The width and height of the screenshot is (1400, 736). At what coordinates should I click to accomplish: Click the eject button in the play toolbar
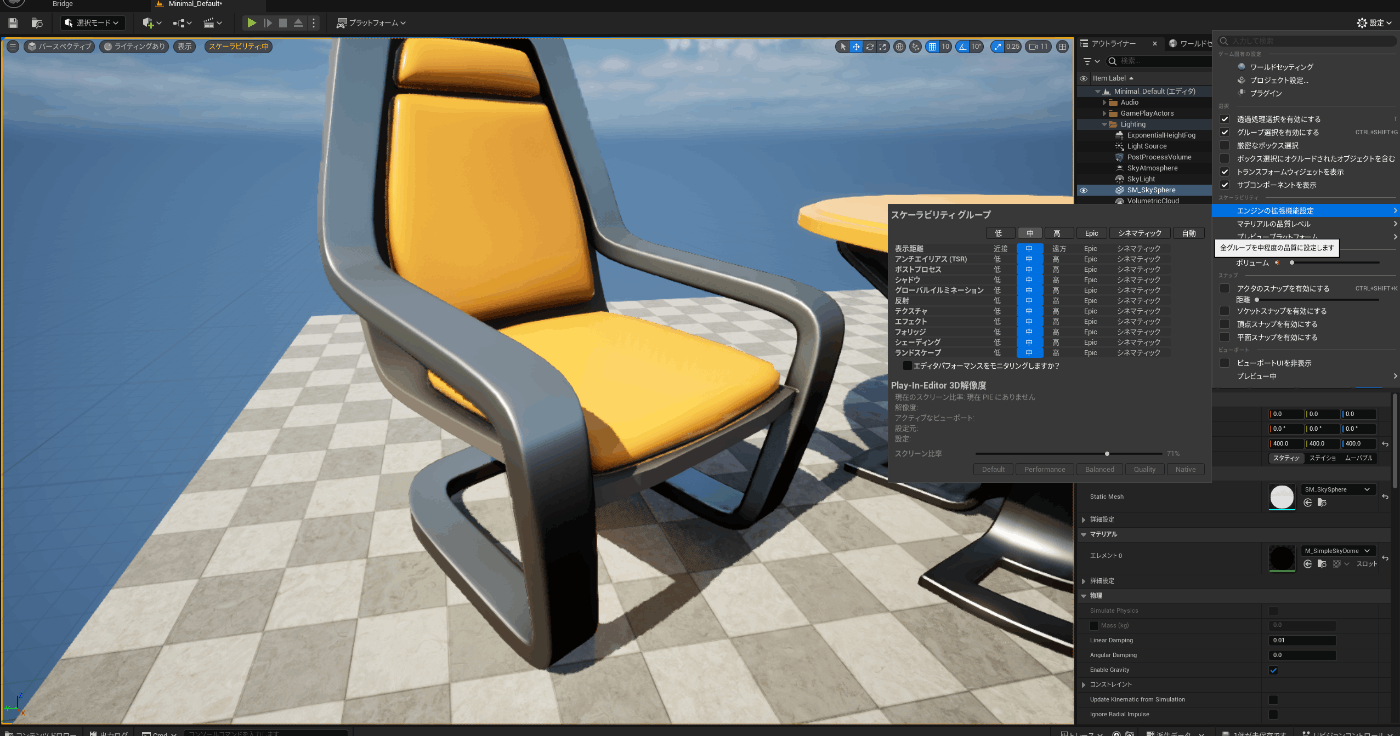click(x=299, y=22)
